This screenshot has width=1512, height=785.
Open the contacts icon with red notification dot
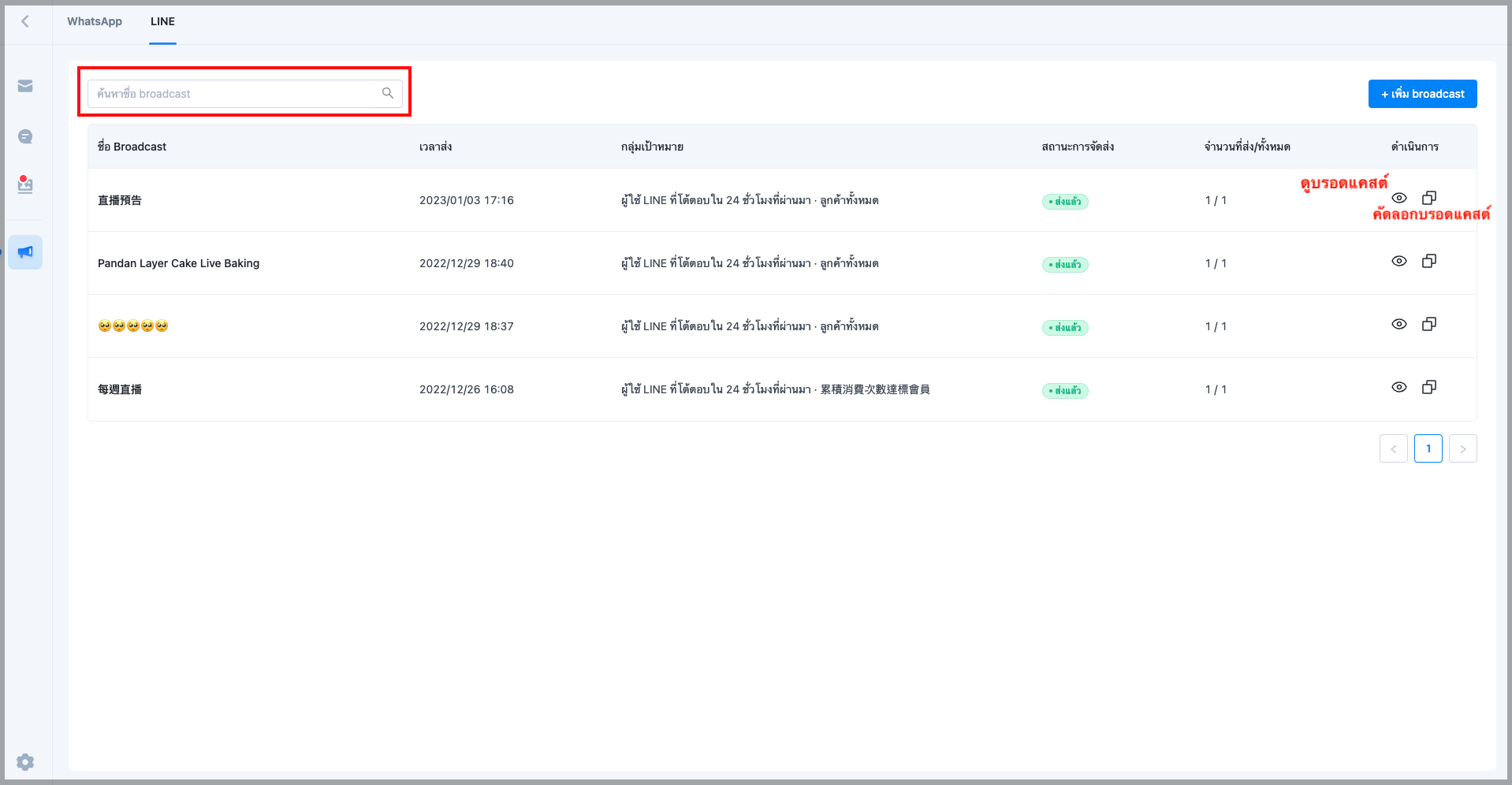(x=25, y=185)
